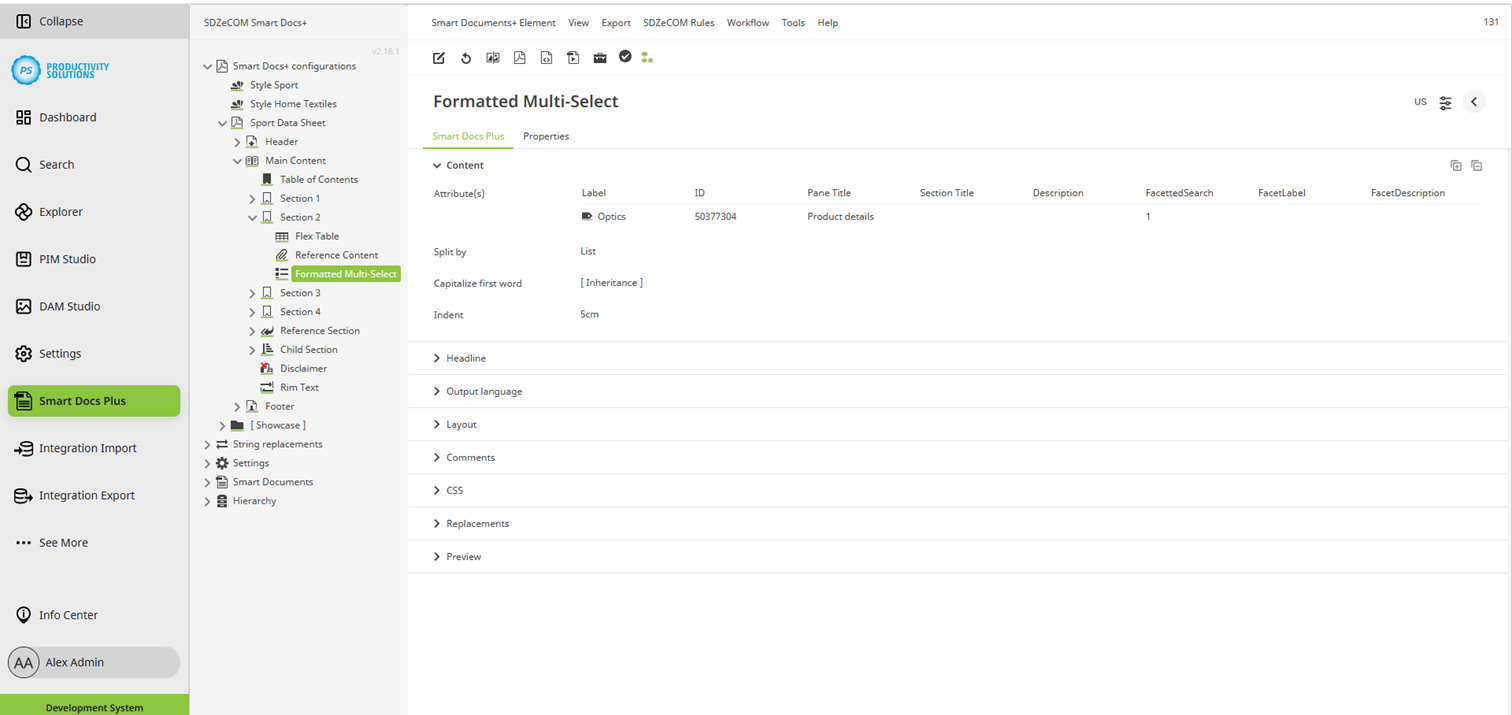
Task: Open the adjustment sliders control near US
Action: [x=1445, y=101]
